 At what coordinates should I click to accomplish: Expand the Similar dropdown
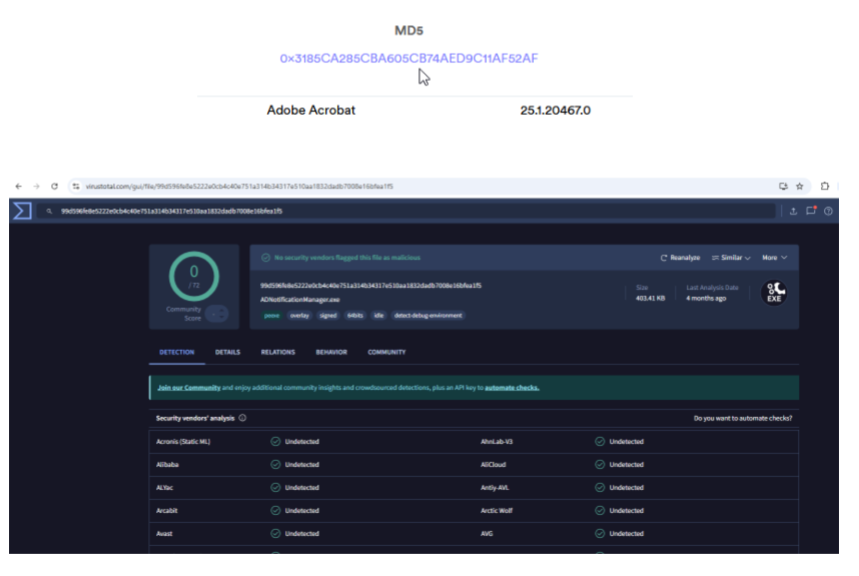pyautogui.click(x=731, y=258)
